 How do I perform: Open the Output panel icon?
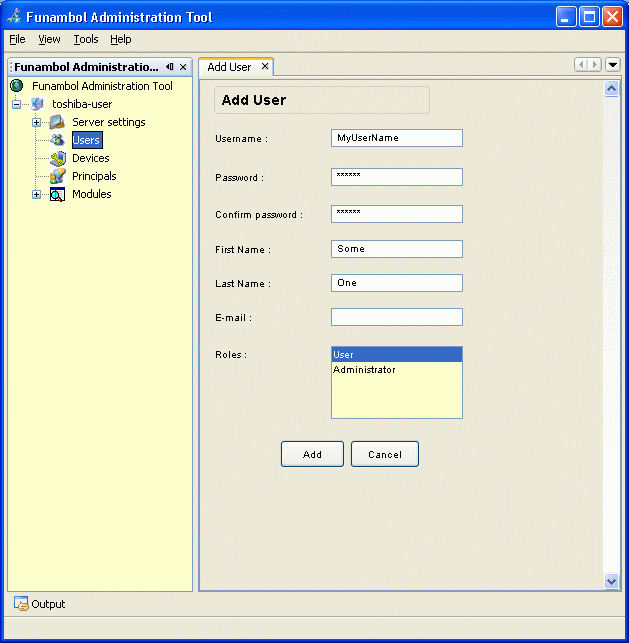click(x=21, y=604)
